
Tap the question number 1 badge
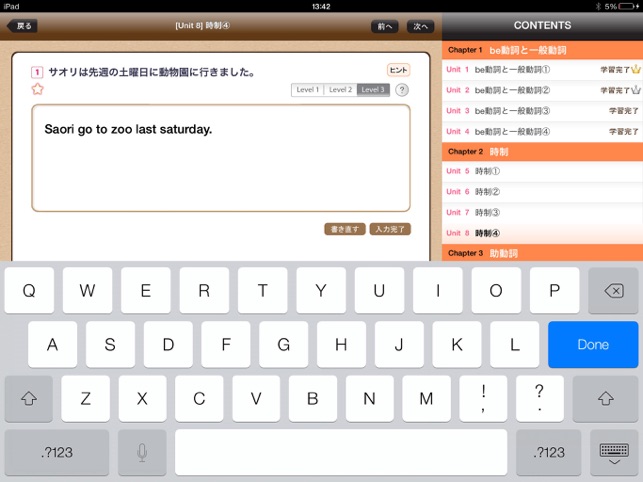click(37, 73)
